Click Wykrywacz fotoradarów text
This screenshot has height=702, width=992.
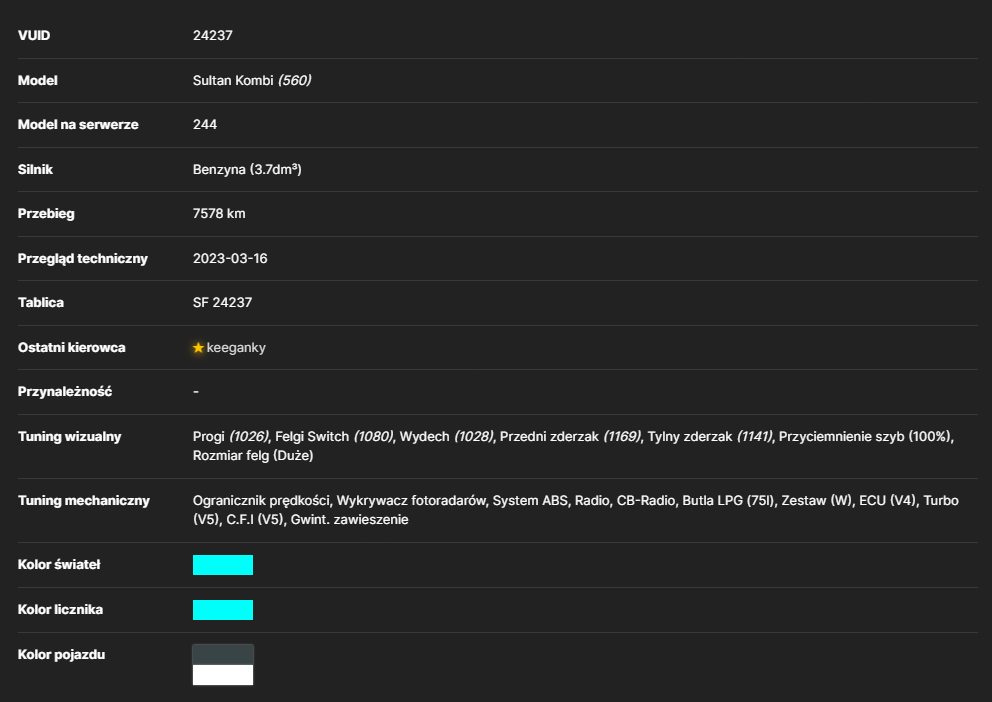(x=411, y=500)
